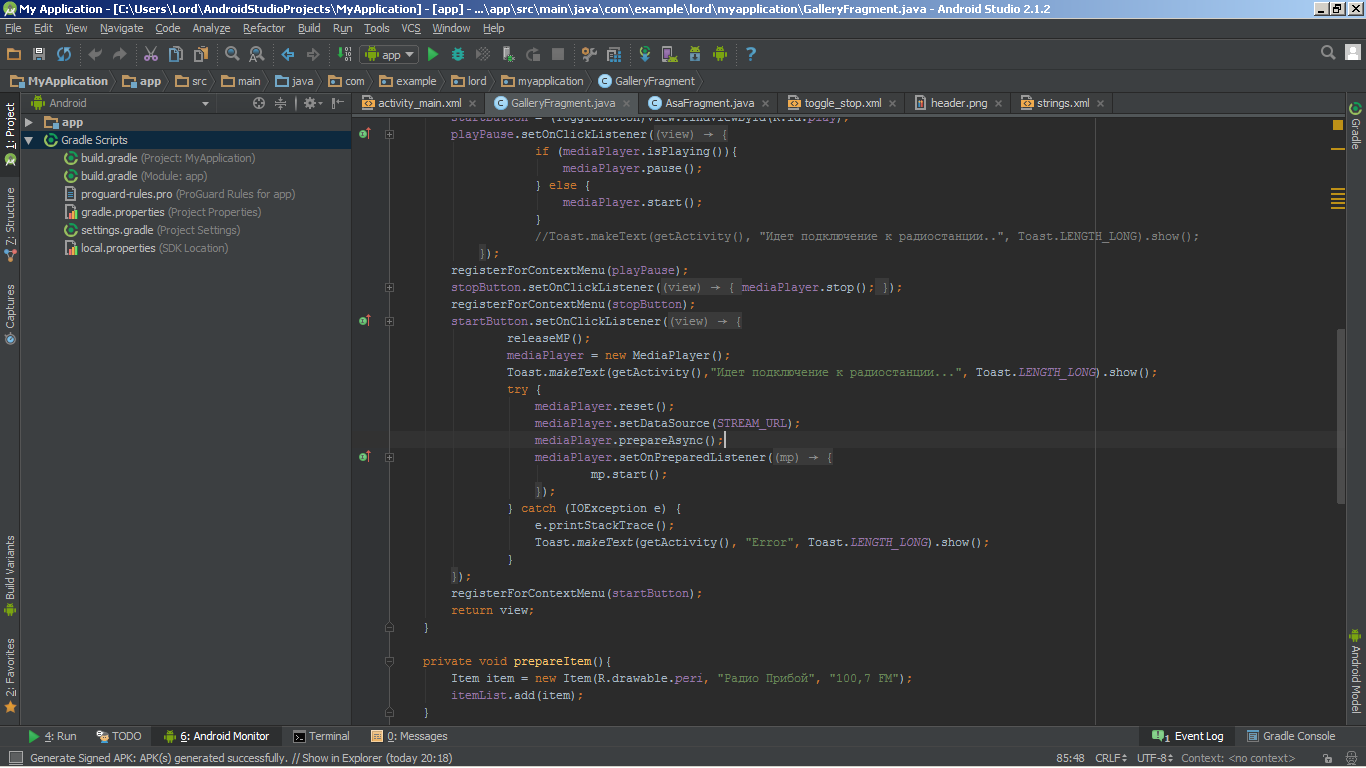1366x768 pixels.
Task: Click the Redo arrow in toolbar
Action: click(x=120, y=54)
